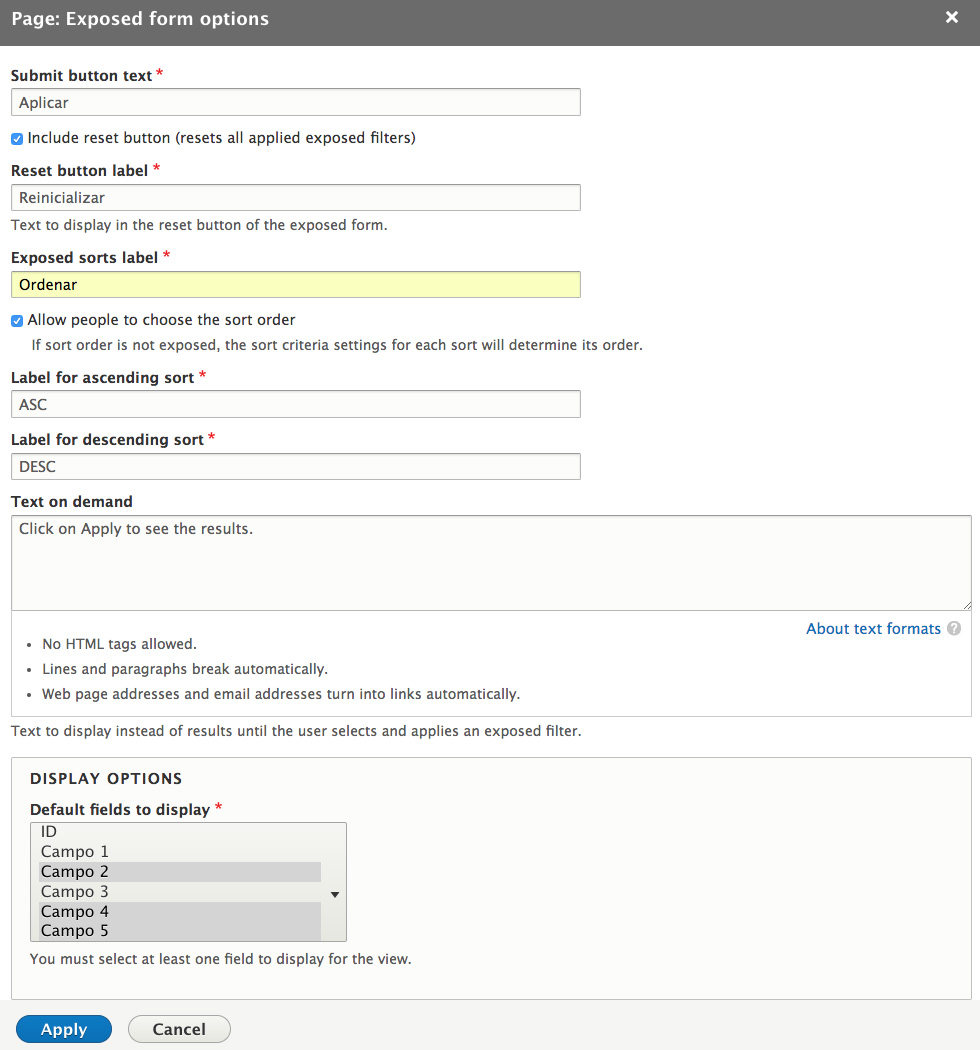Close the Exposed form options dialog
The width and height of the screenshot is (980, 1050).
(951, 17)
